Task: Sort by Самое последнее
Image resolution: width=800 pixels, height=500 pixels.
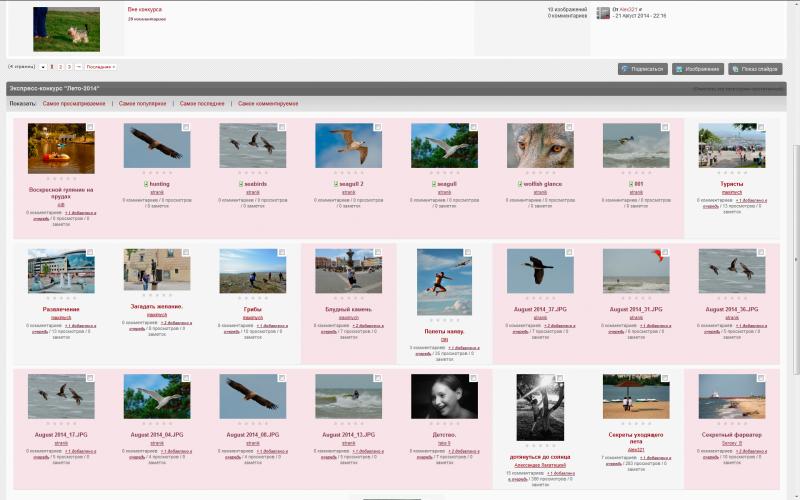Action: pos(202,104)
